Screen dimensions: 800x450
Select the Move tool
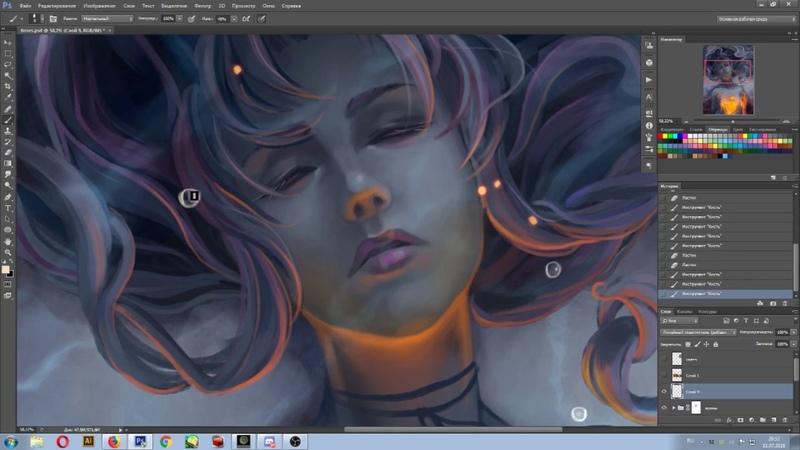click(8, 43)
